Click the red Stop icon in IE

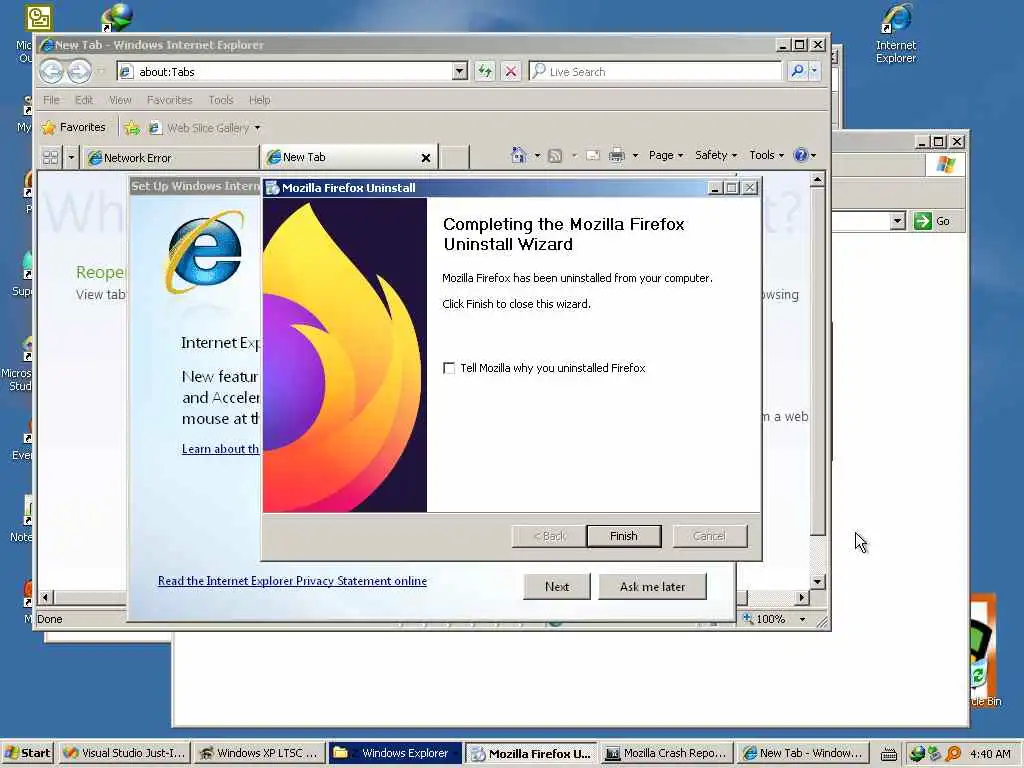click(x=511, y=71)
